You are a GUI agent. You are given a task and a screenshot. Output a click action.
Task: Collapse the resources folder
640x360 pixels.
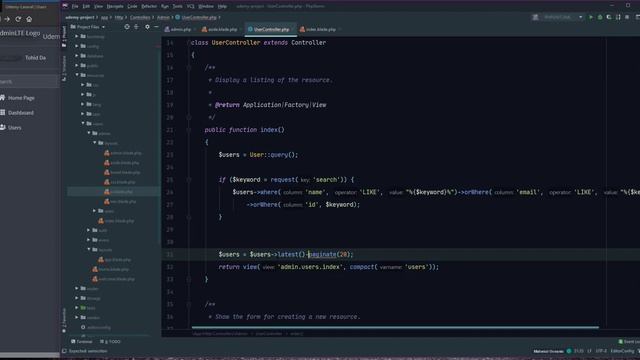pos(76,75)
